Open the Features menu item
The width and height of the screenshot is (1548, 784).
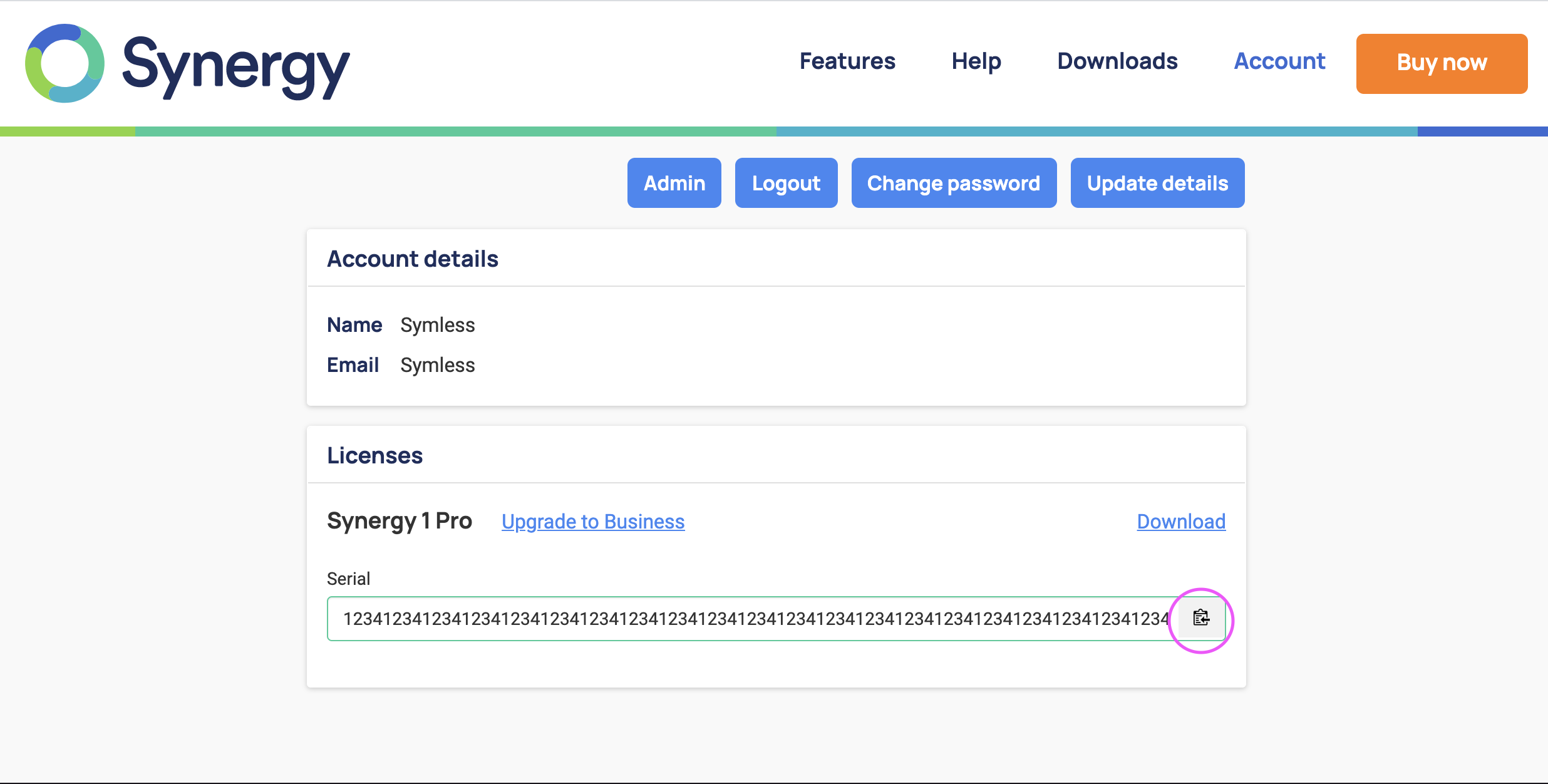coord(847,61)
